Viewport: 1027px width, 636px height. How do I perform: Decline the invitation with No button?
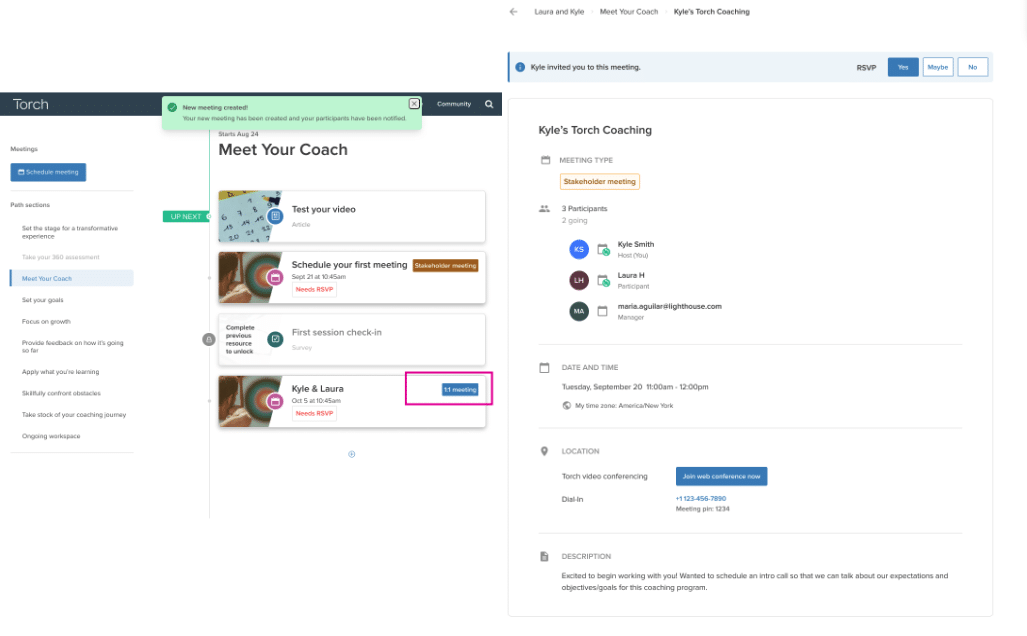pyautogui.click(x=972, y=67)
